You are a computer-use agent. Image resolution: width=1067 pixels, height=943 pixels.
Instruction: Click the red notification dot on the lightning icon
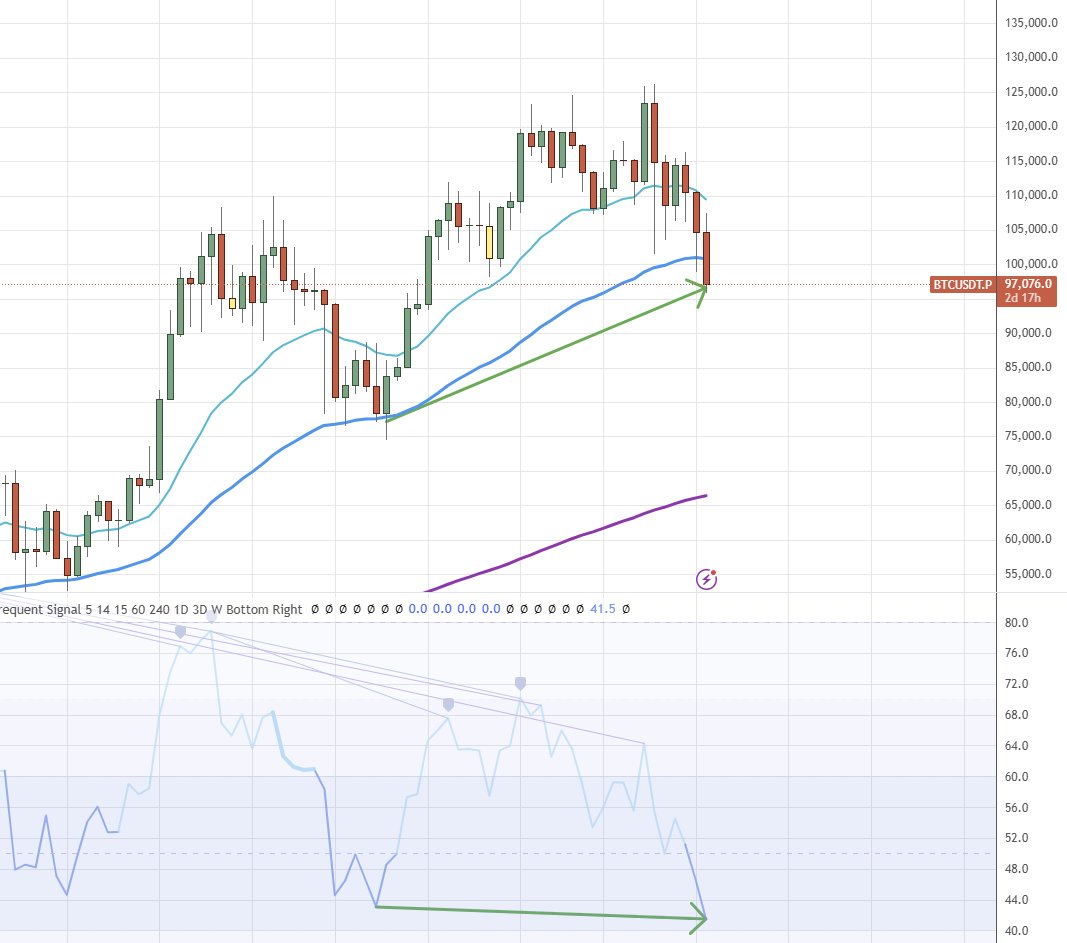coord(713,572)
